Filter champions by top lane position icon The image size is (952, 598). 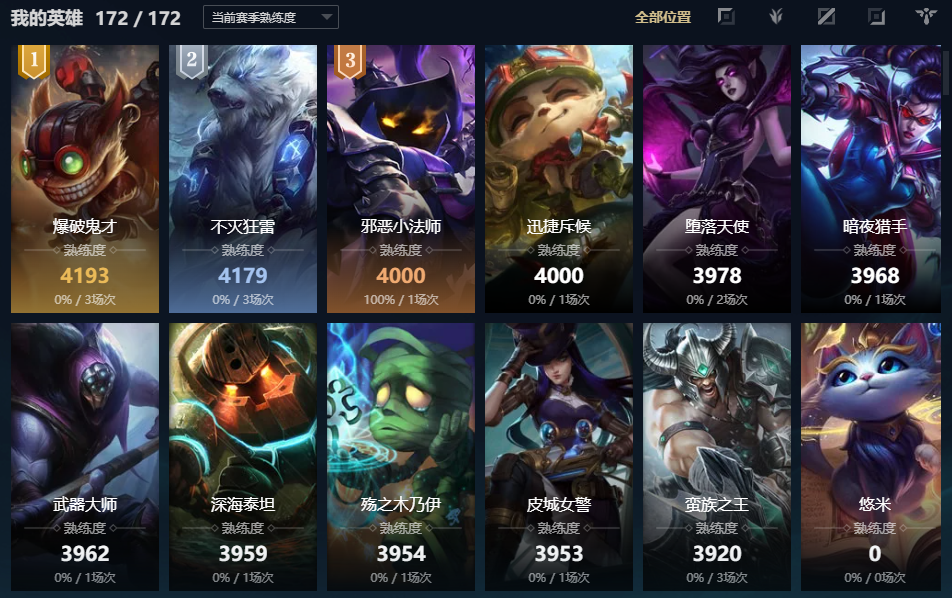[726, 16]
